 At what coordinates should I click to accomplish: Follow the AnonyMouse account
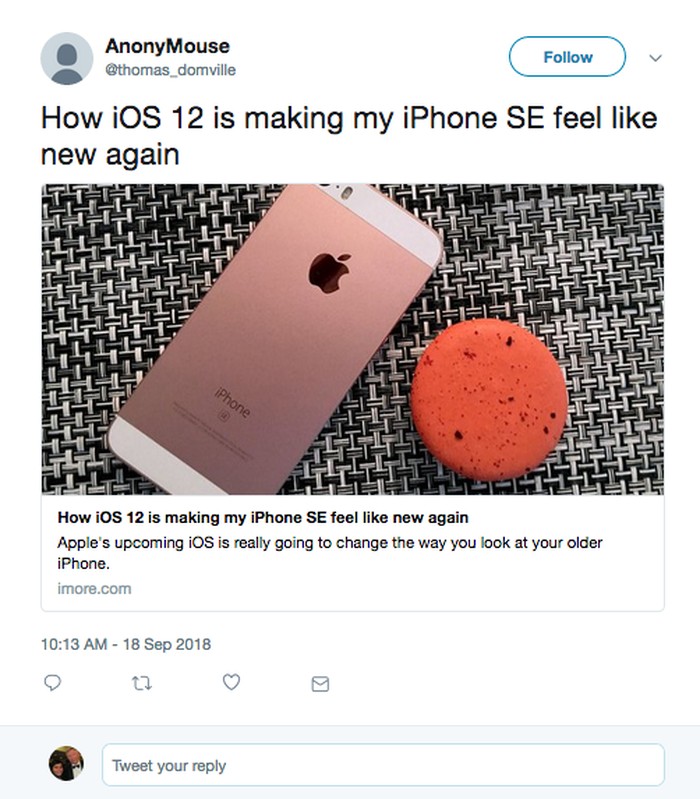[567, 57]
